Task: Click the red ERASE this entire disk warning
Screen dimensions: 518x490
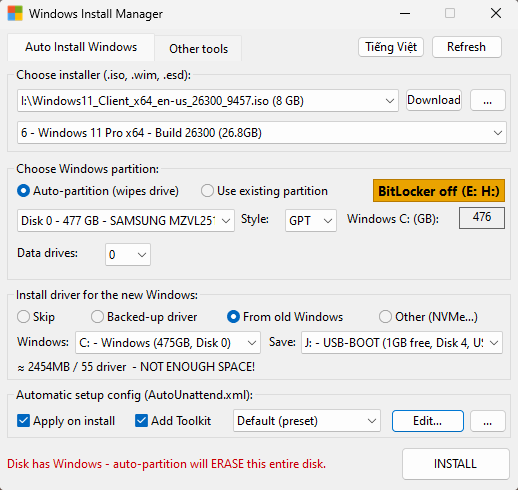Action: coord(166,464)
